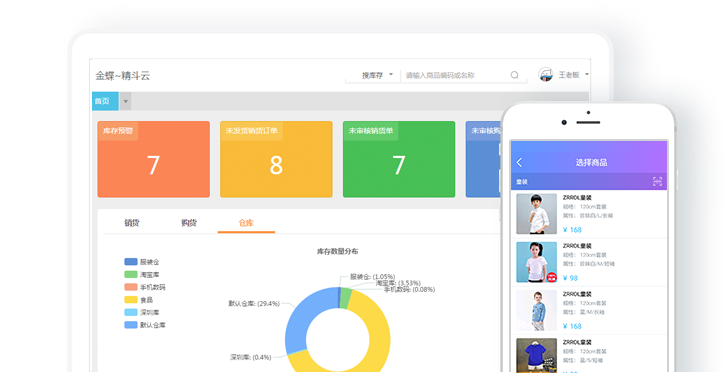The image size is (728, 373).
Task: Toggle the 深圳库 legend swatch
Action: pyautogui.click(x=131, y=312)
